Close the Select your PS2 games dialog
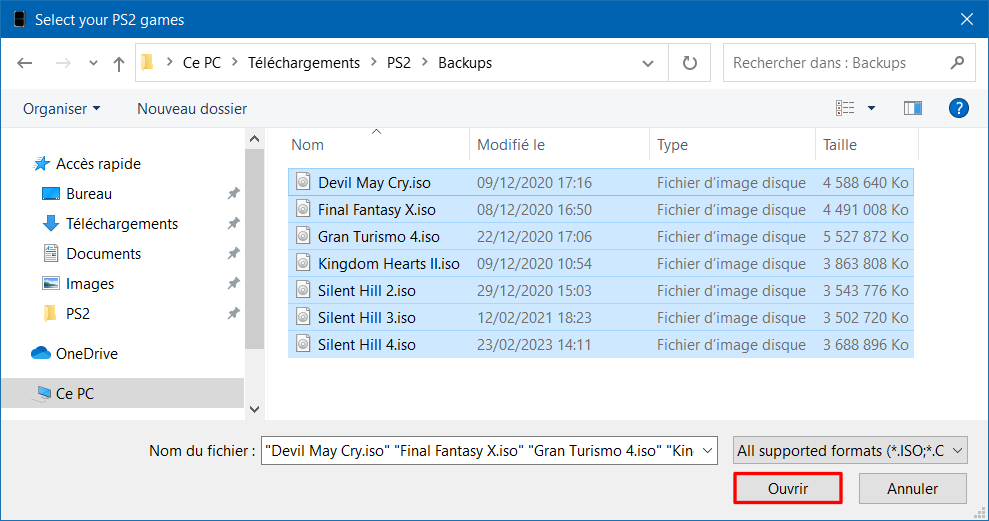Image resolution: width=989 pixels, height=521 pixels. point(967,20)
